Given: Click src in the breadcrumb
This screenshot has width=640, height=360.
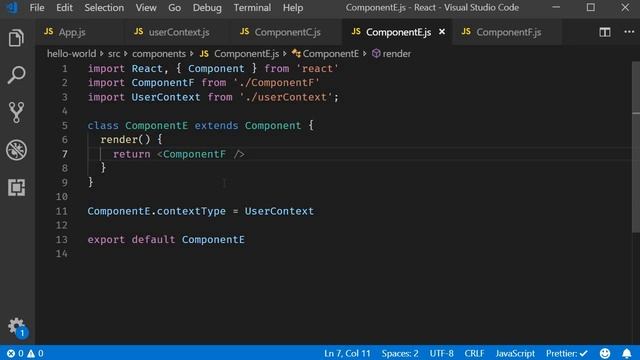Looking at the screenshot, I should 114,54.
